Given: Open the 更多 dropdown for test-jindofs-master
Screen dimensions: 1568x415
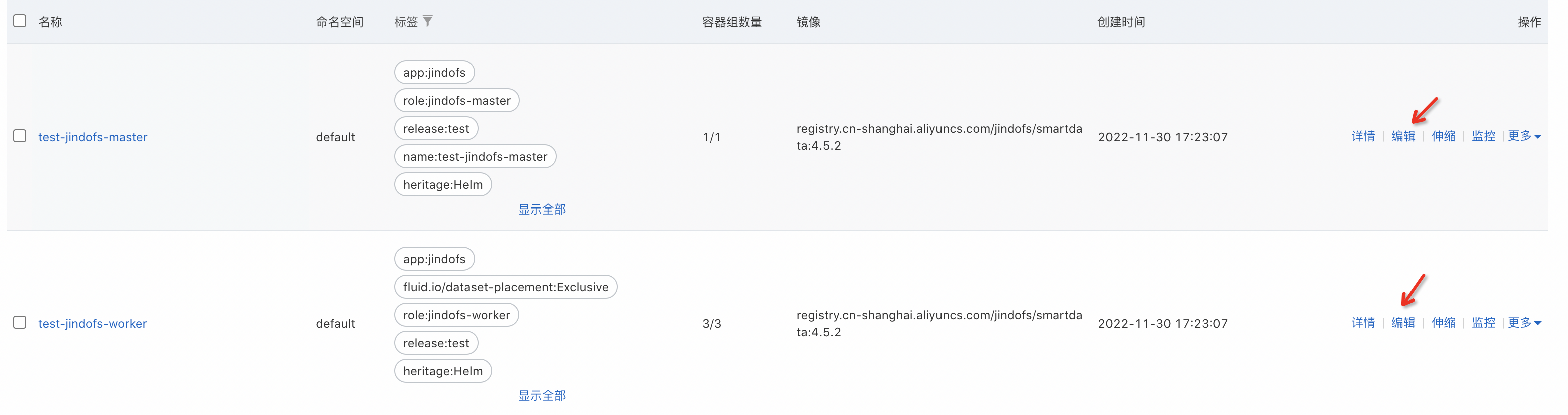Looking at the screenshot, I should coord(1523,136).
